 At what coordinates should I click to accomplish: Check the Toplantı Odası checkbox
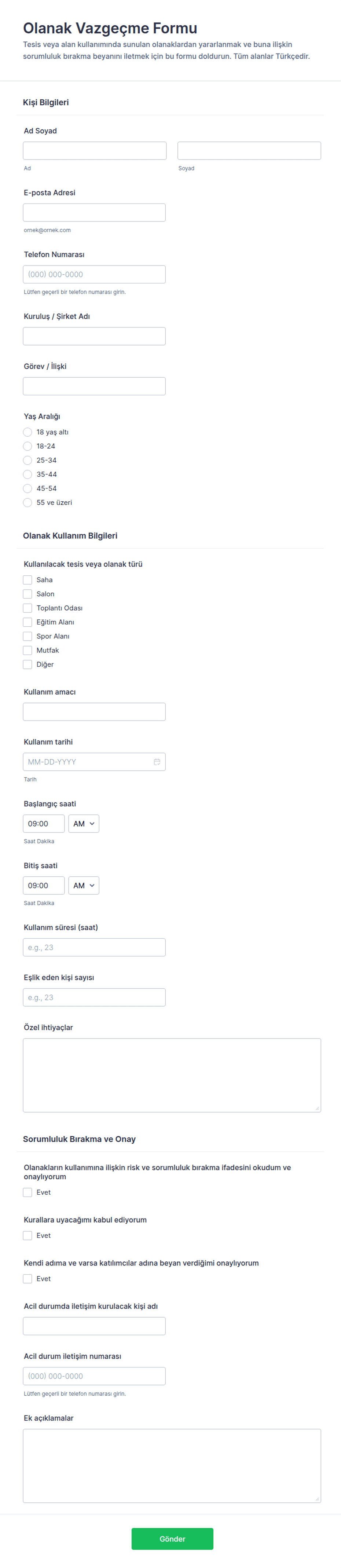click(27, 608)
